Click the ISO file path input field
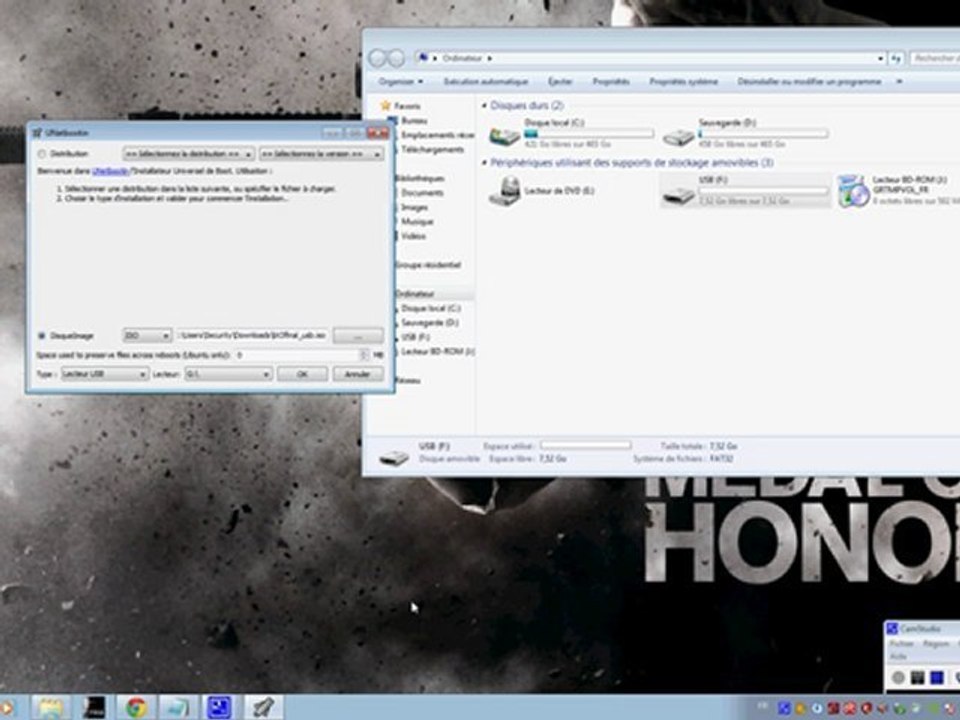This screenshot has width=960, height=720. tap(253, 336)
